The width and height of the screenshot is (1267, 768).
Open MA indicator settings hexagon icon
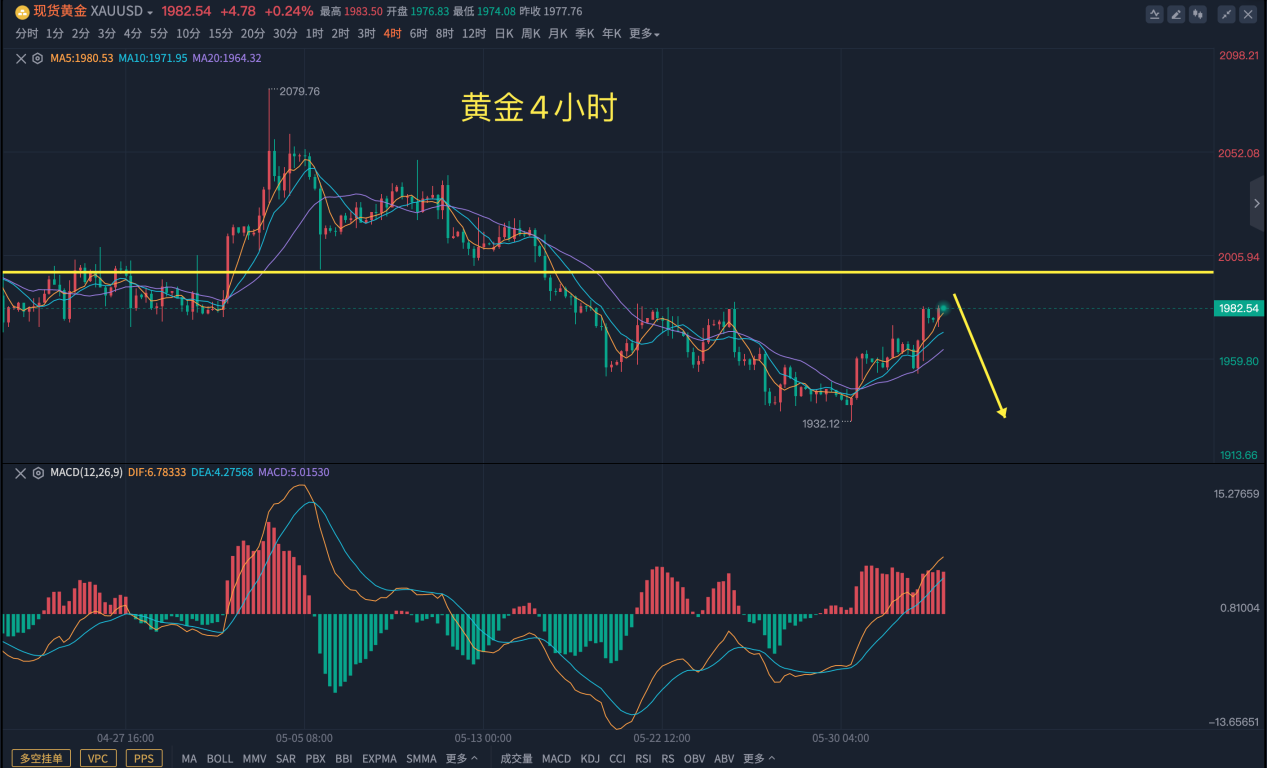38,58
